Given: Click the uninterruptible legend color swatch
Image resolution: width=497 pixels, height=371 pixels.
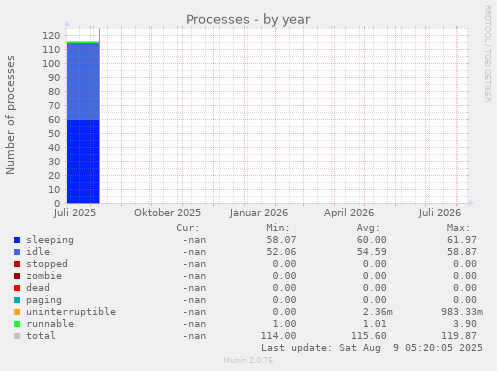Looking at the screenshot, I should [x=17, y=312].
